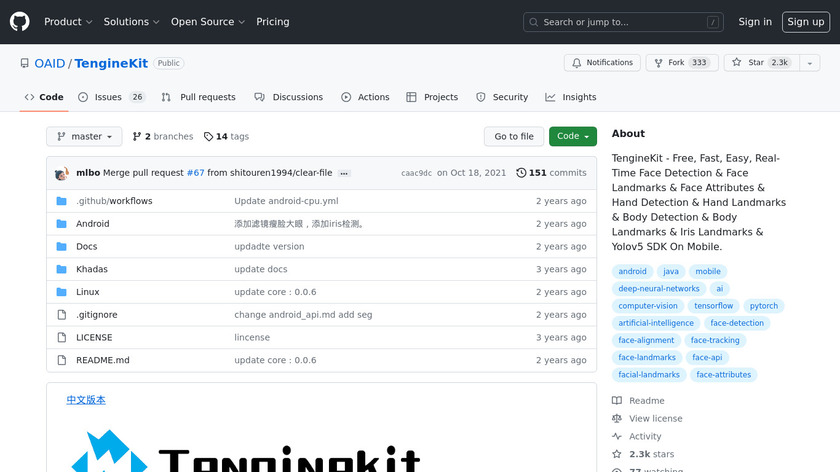Open the 'change android_api.md add seg' commit
840x472 pixels.
pyautogui.click(x=303, y=314)
